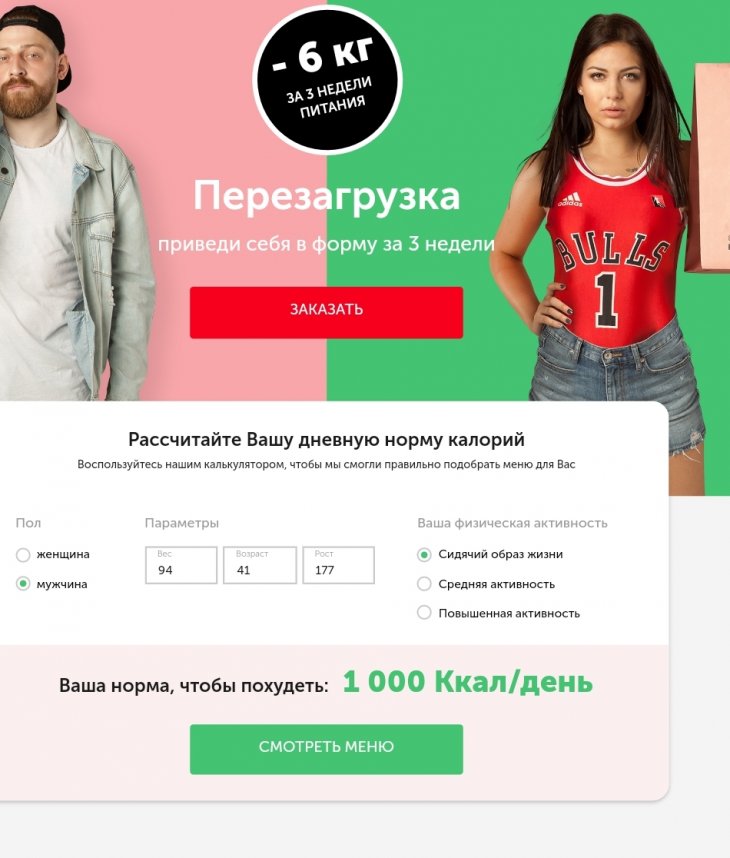This screenshot has height=858, width=730.
Task: Click the приведи себя в форму subtitle
Action: (x=326, y=244)
